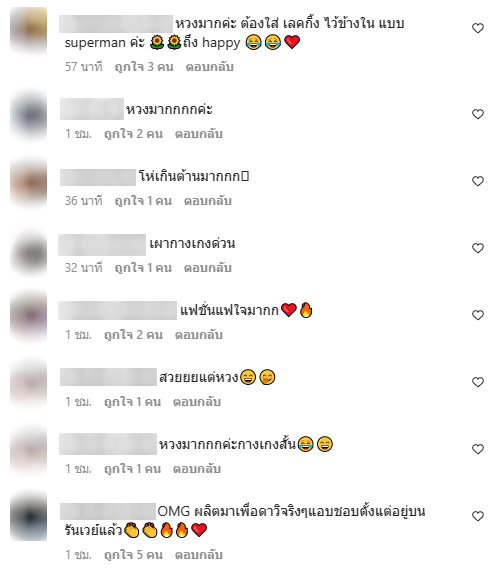Like the โห่เกินต้านมากกก comment
Image resolution: width=497 pixels, height=570 pixels.
(478, 181)
